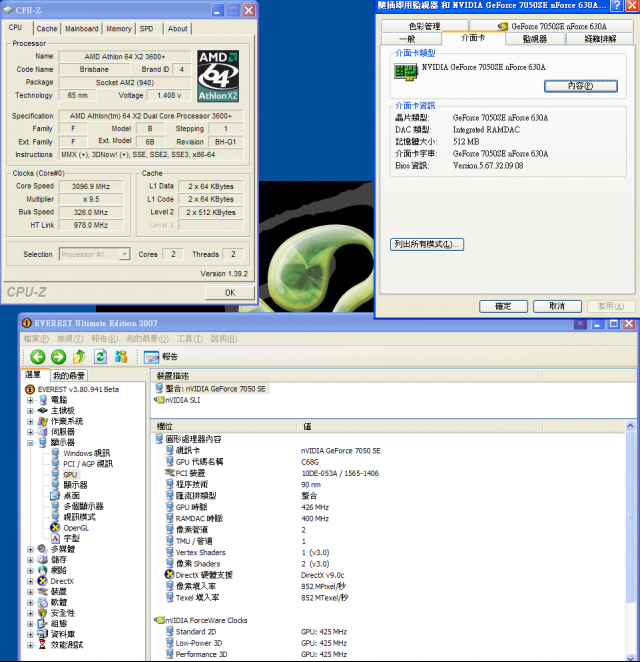Image resolution: width=640 pixels, height=662 pixels.
Task: Expand the 主機板 tree node
Action: [30, 410]
